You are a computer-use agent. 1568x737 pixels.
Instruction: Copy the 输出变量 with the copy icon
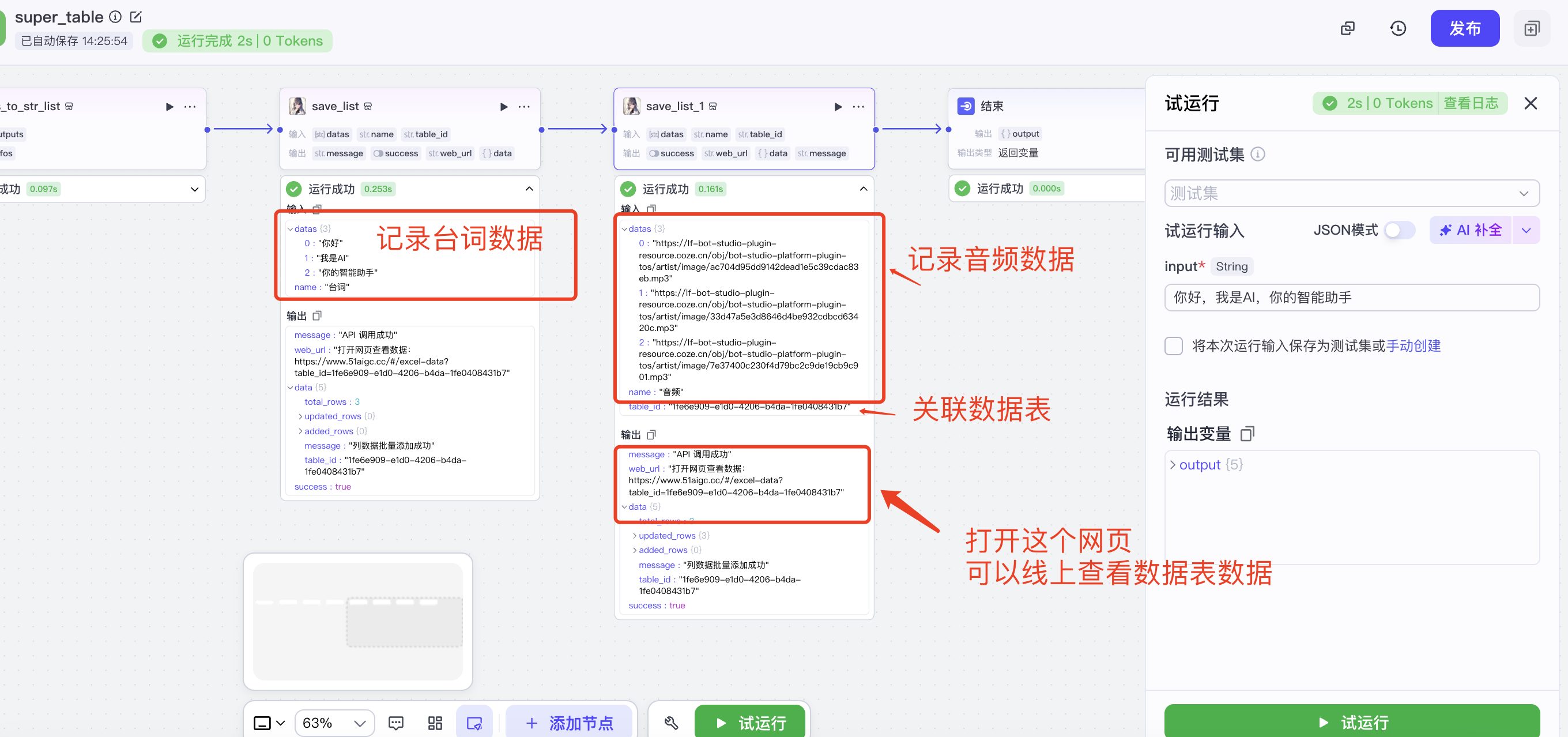pos(1247,434)
